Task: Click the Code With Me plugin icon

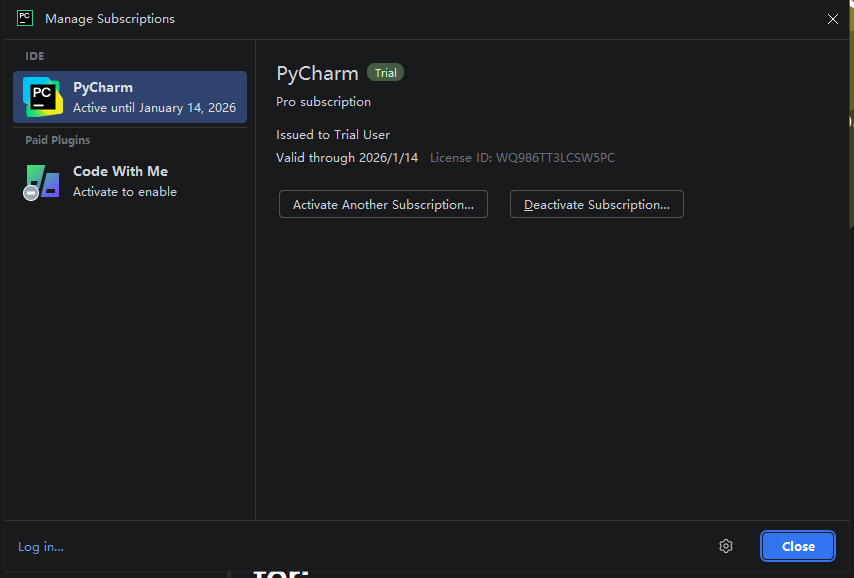Action: click(x=42, y=182)
